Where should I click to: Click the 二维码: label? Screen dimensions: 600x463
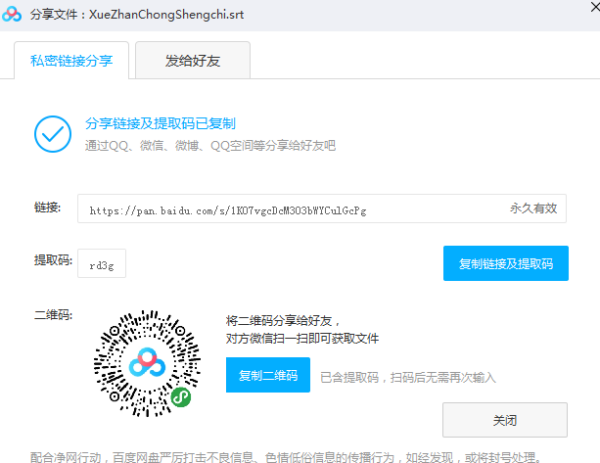tap(53, 315)
